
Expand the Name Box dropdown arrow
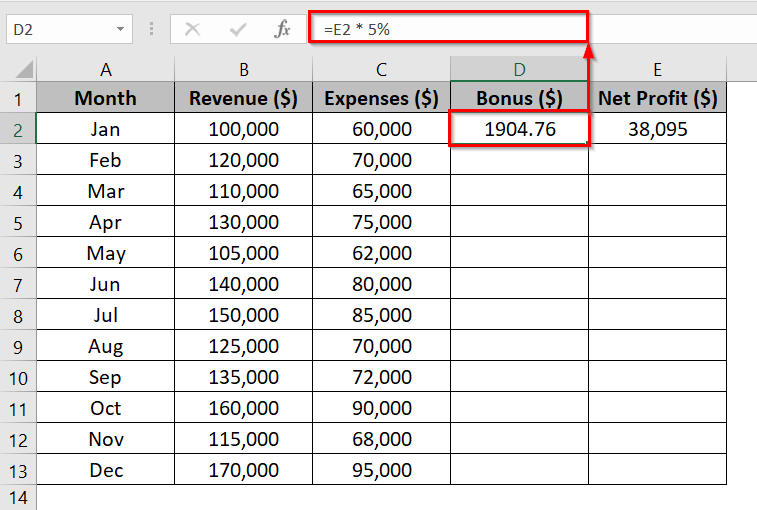(x=120, y=29)
